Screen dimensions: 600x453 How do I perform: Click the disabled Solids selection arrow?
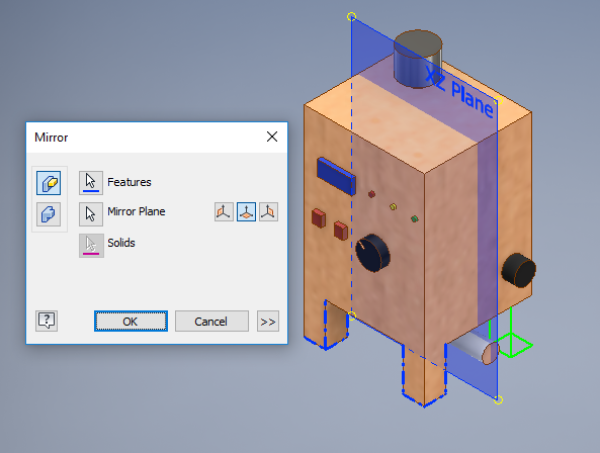tap(91, 245)
